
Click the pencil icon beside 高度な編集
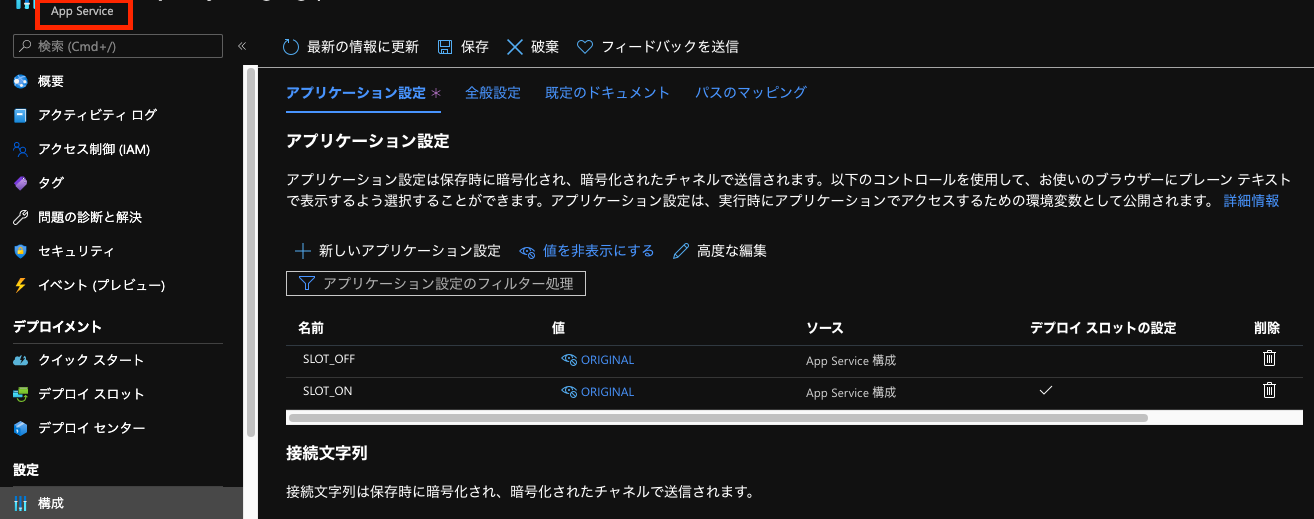tap(681, 251)
